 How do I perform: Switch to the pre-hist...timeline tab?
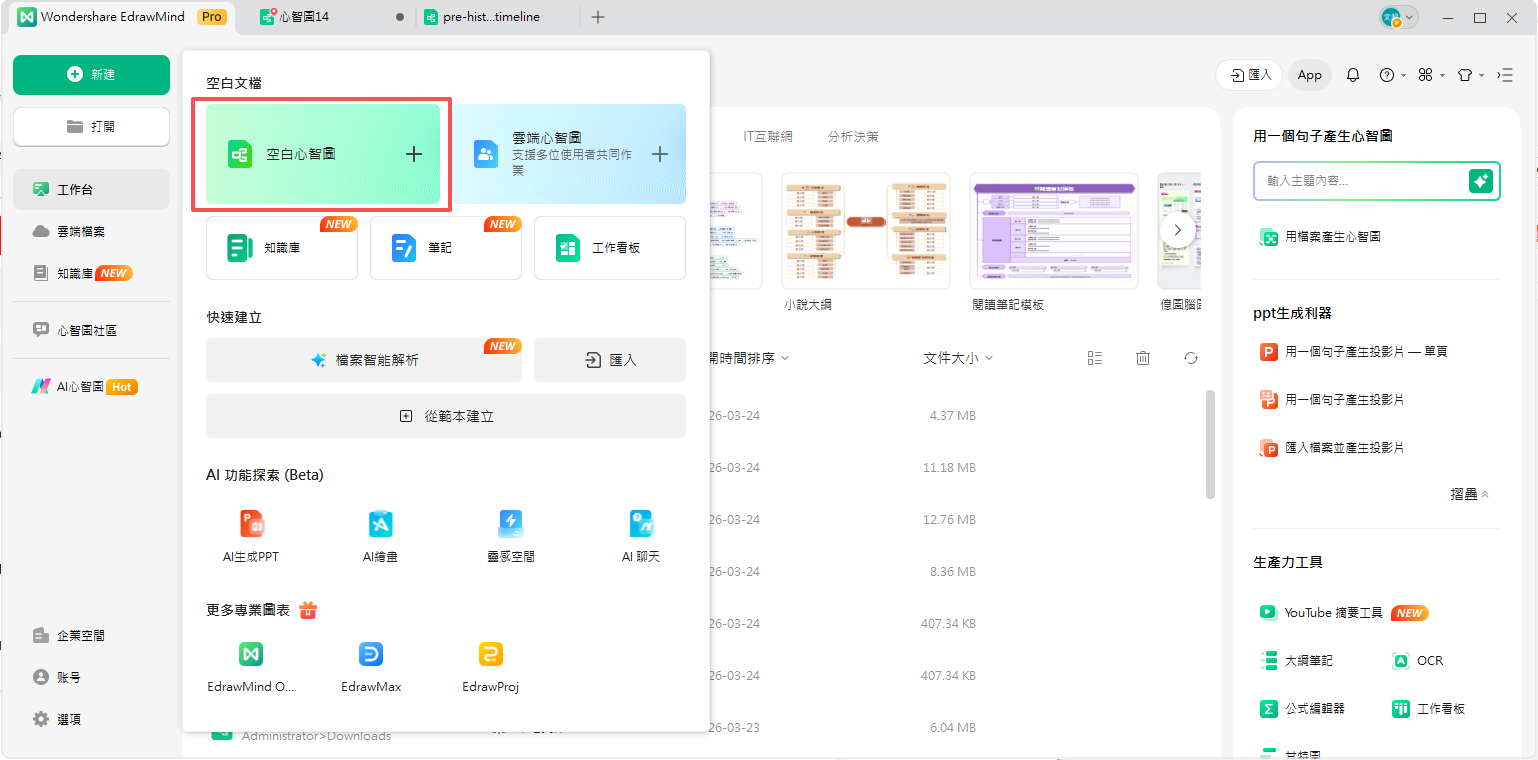[x=489, y=16]
